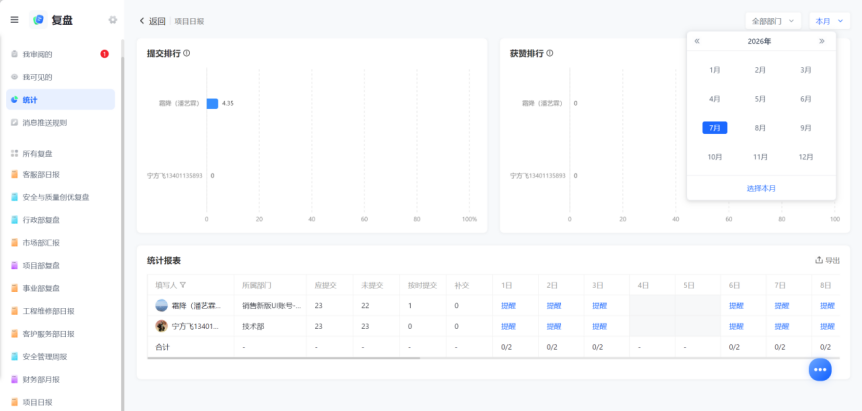
Task: Click the red notification badge
Action: pos(104,54)
